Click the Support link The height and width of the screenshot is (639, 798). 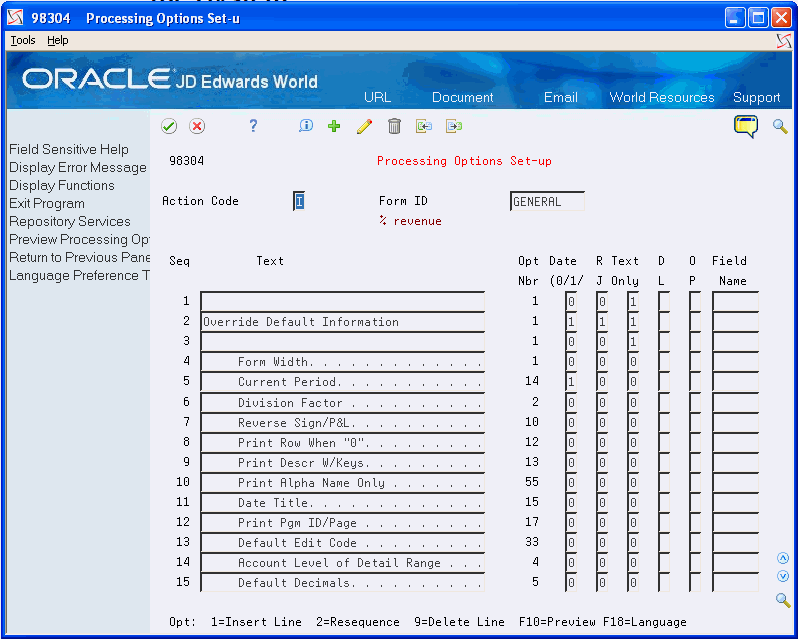(x=756, y=97)
